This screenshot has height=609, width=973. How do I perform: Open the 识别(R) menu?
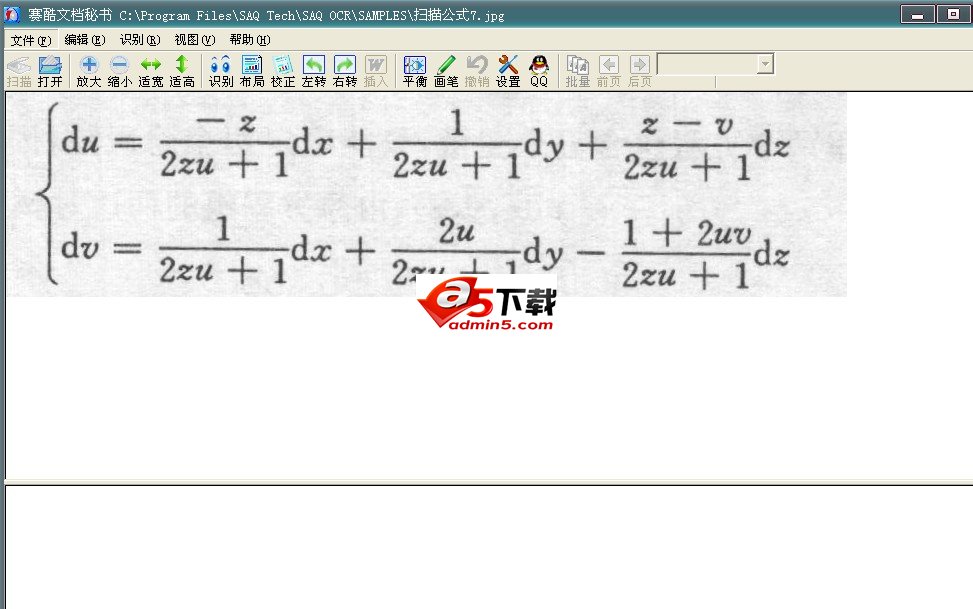(140, 40)
